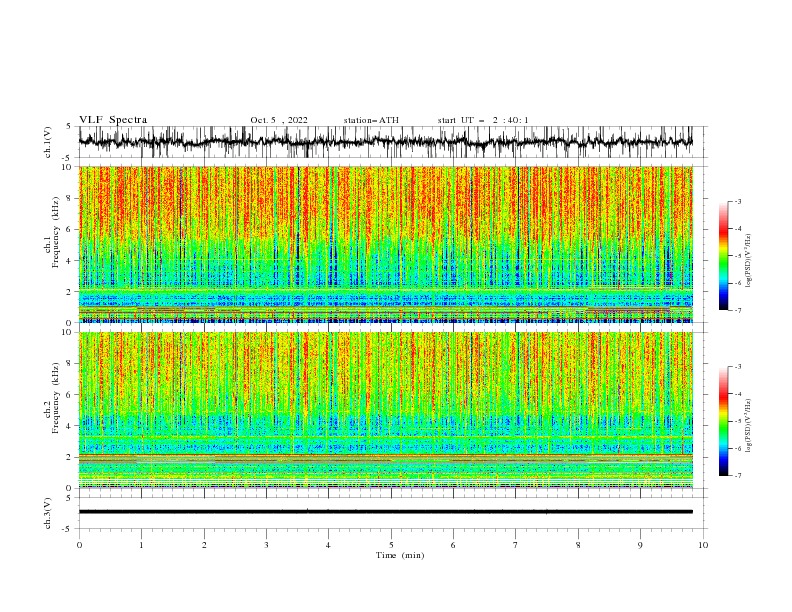
Task: Click the ch.2 'Frequency (kHz)' axis label
Action: point(55,398)
